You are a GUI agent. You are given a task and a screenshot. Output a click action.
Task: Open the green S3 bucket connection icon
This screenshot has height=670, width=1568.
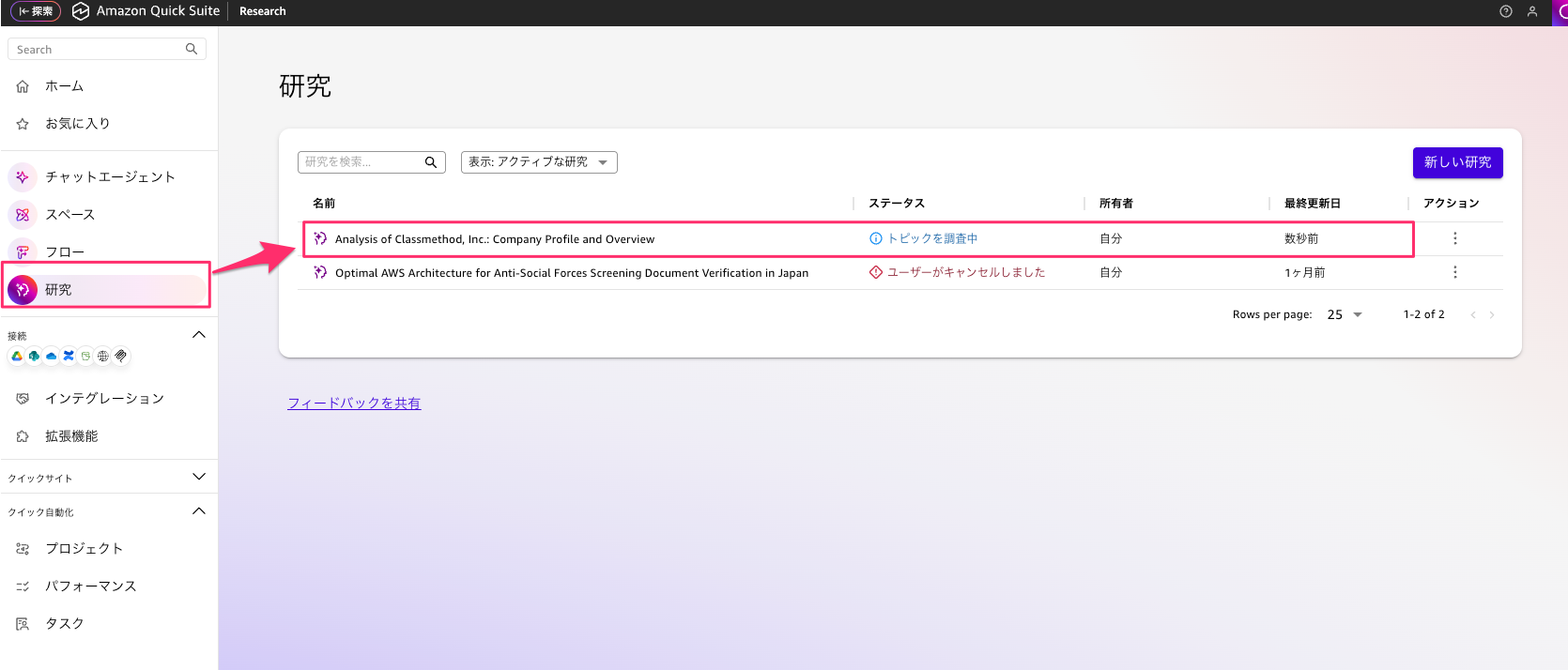[85, 356]
